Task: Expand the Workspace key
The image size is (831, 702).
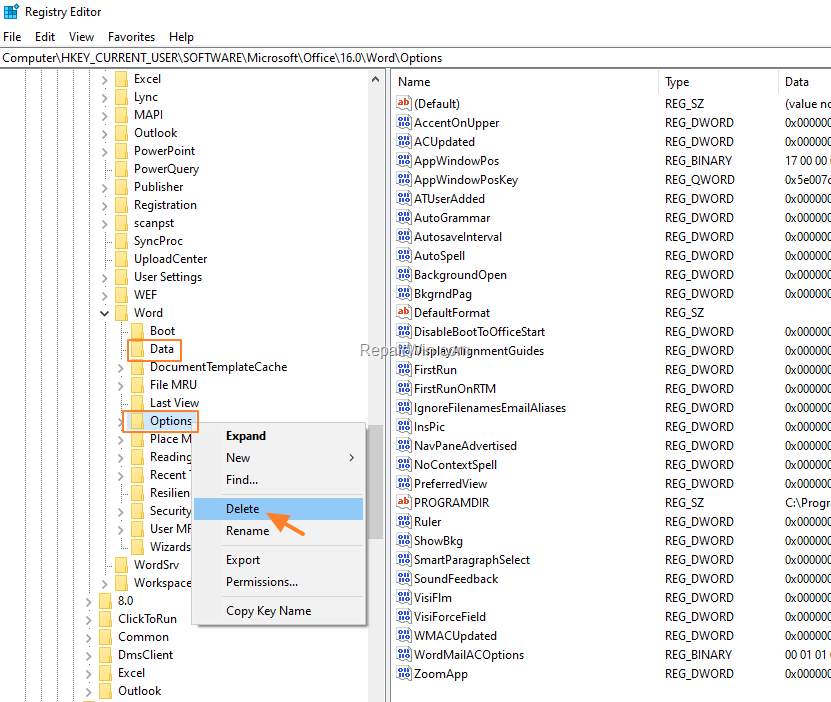Action: tap(104, 584)
